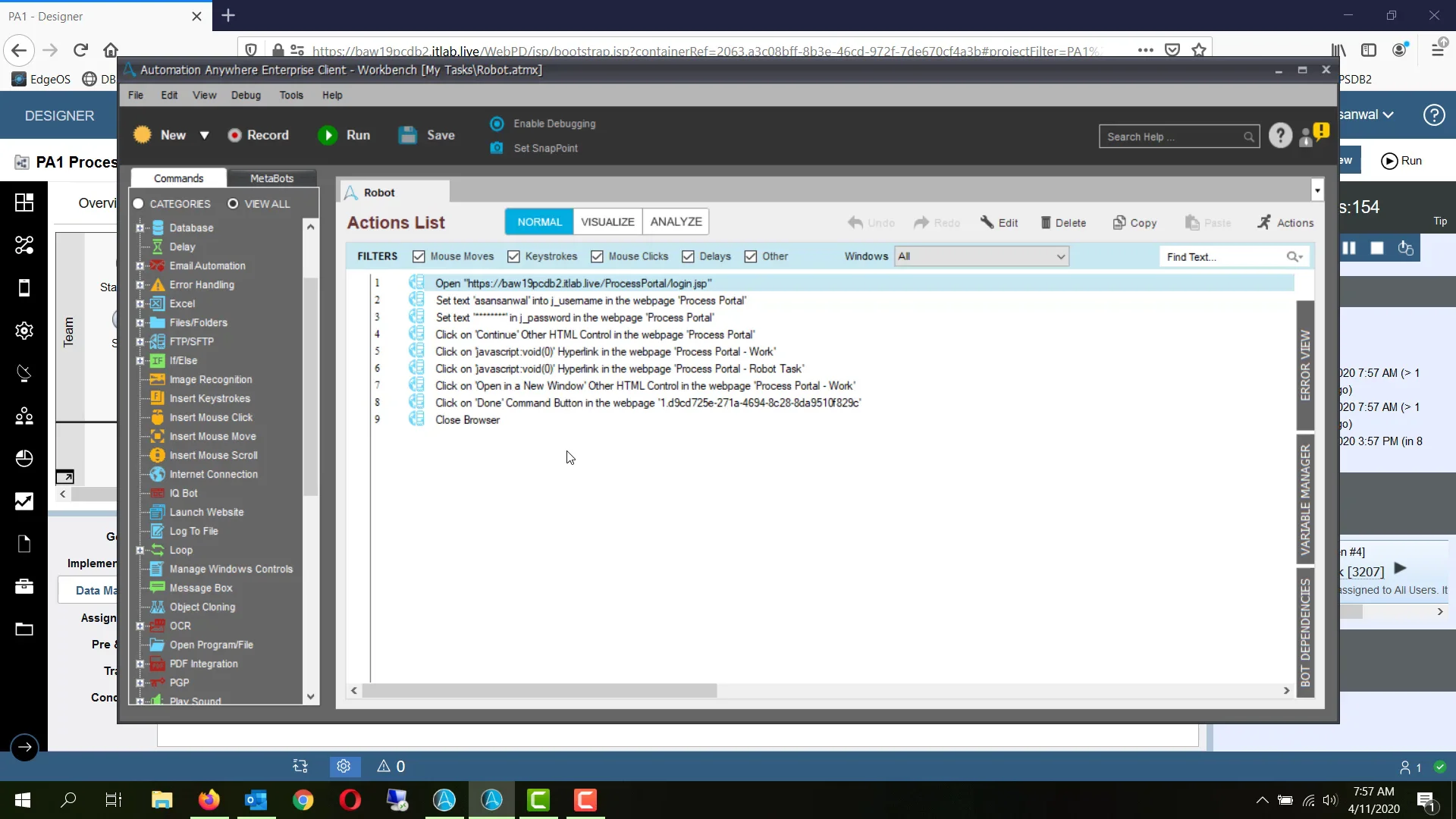Click the Run play icon
This screenshot has height=819, width=1456.
click(328, 135)
